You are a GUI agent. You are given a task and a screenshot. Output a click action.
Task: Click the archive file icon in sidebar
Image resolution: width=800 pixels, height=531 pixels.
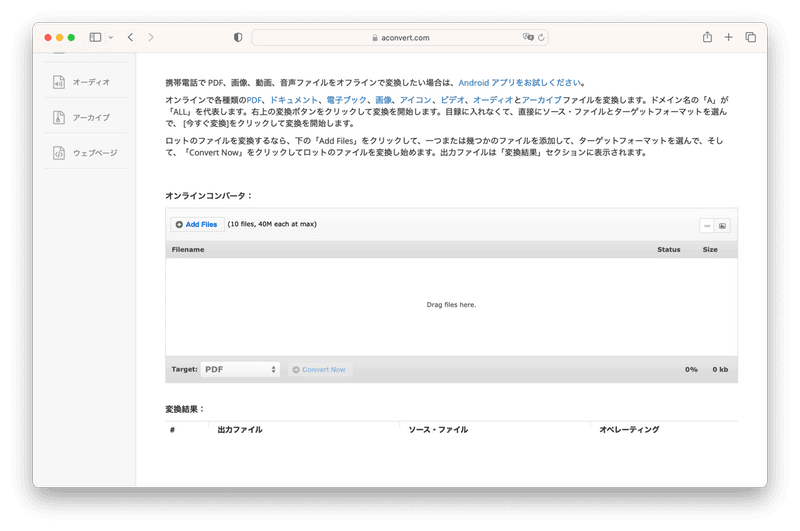(59, 117)
